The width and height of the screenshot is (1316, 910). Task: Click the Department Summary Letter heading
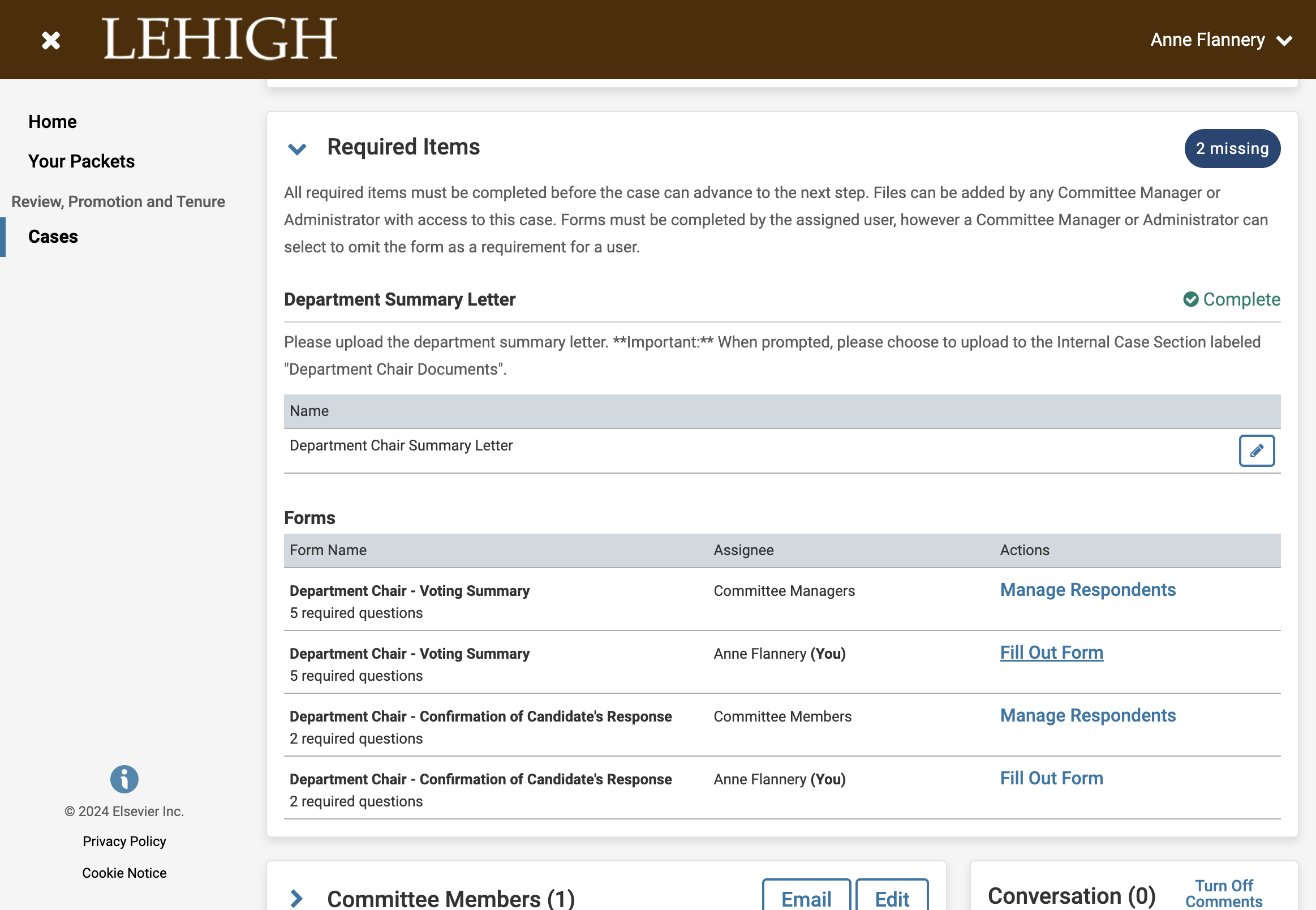399,299
